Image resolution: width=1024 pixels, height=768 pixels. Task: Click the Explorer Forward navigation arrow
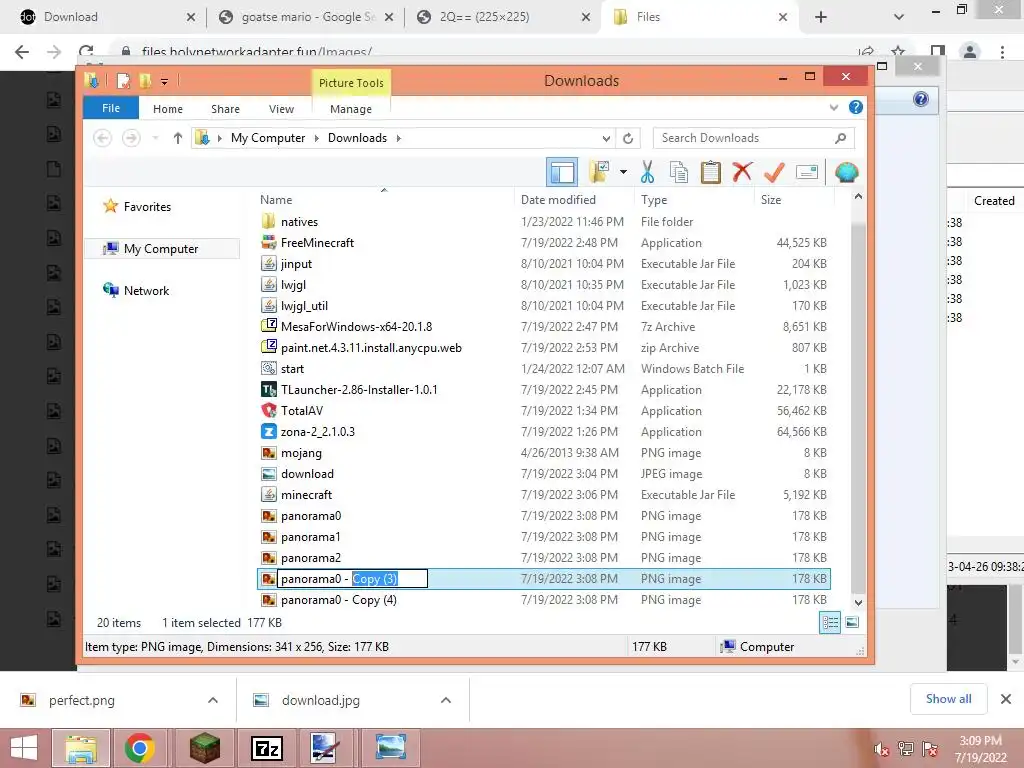(x=131, y=138)
